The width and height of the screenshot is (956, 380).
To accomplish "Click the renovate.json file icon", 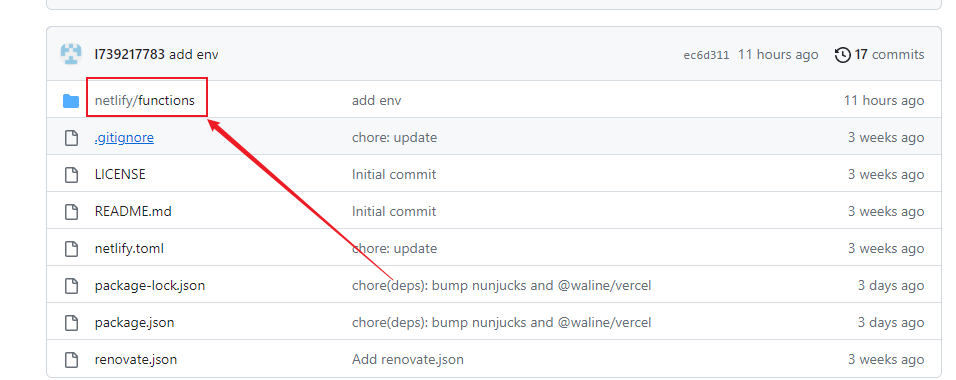I will coord(71,360).
